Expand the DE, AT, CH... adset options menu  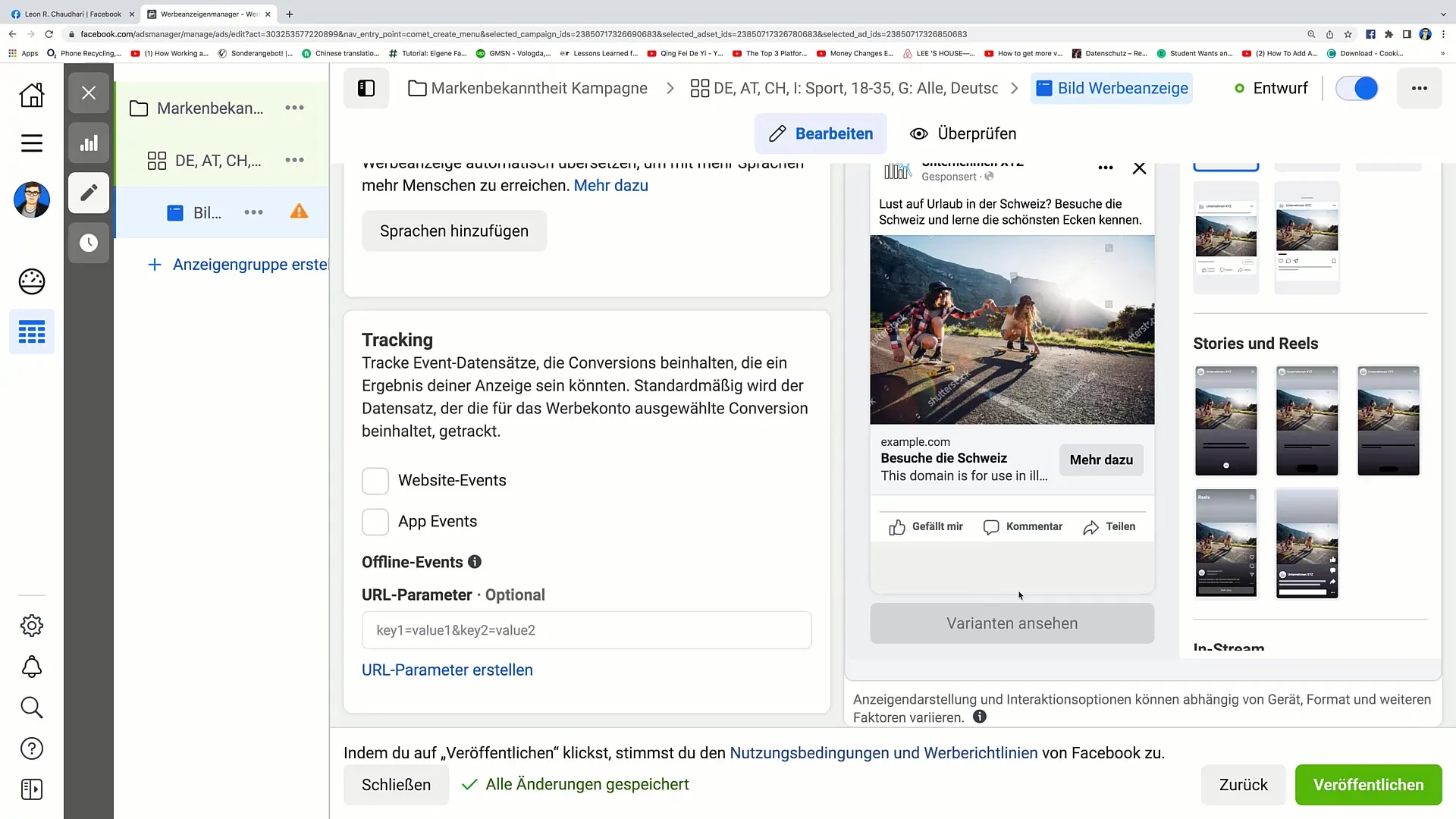click(295, 160)
